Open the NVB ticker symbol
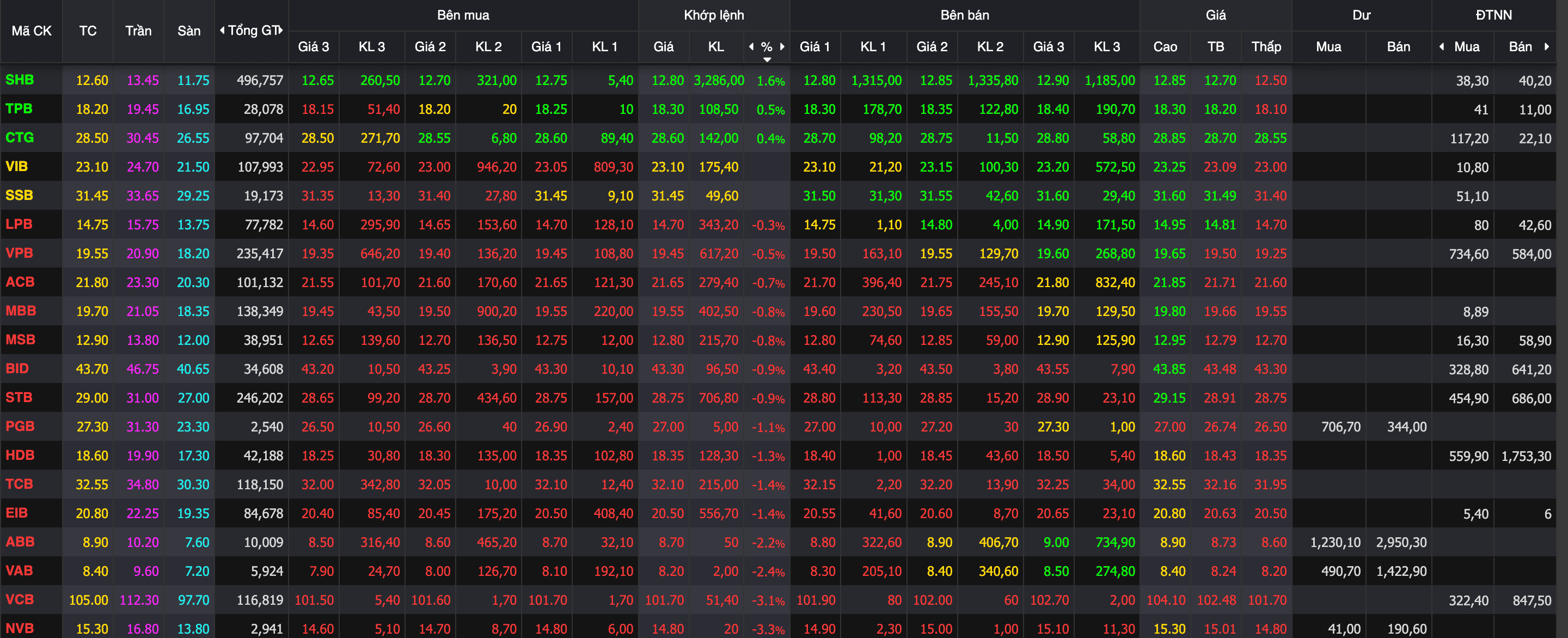The image size is (1568, 638). coord(20,628)
